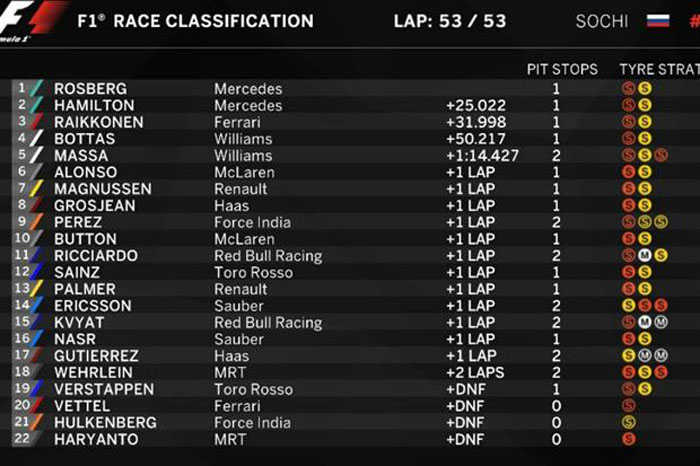Click Ericsson's first yellow soft tyre icon
The height and width of the screenshot is (466, 700).
[629, 305]
